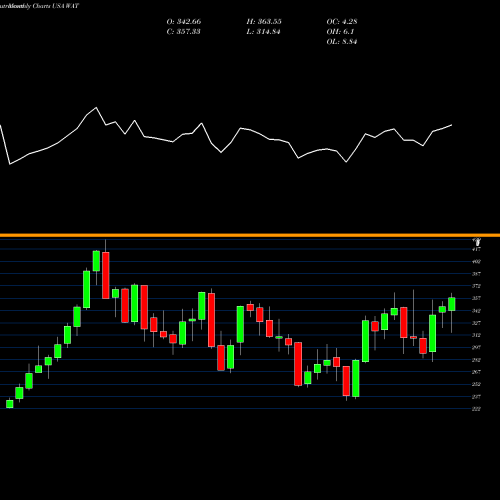Click the close price 'C: 357.33'
Screen dimensions: 500x500
(183, 32)
